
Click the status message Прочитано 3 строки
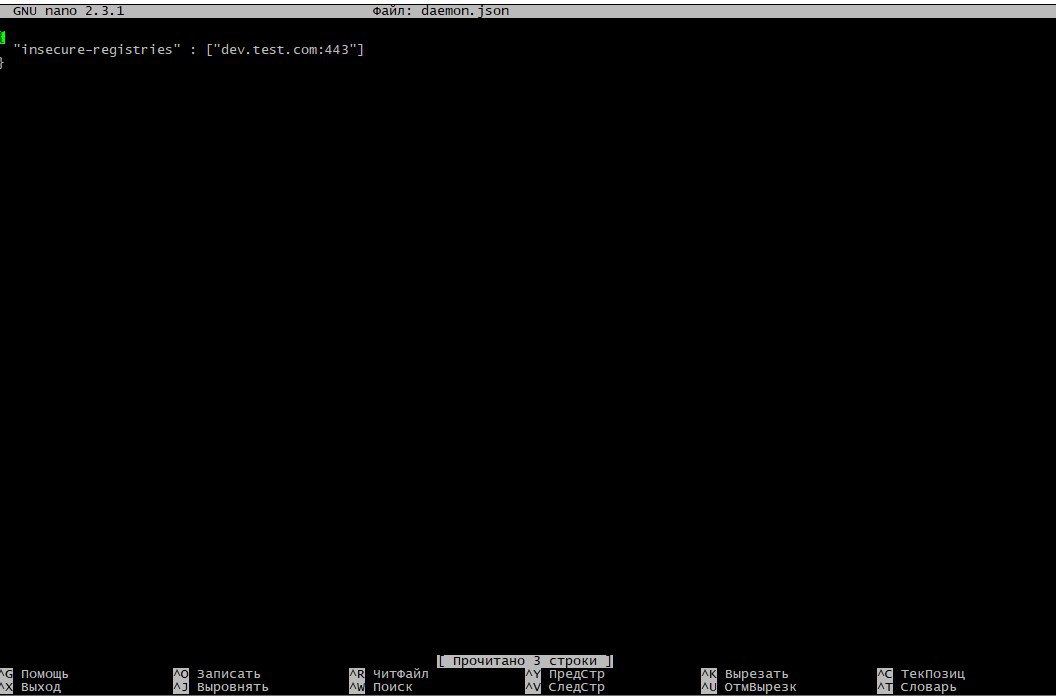pos(525,661)
